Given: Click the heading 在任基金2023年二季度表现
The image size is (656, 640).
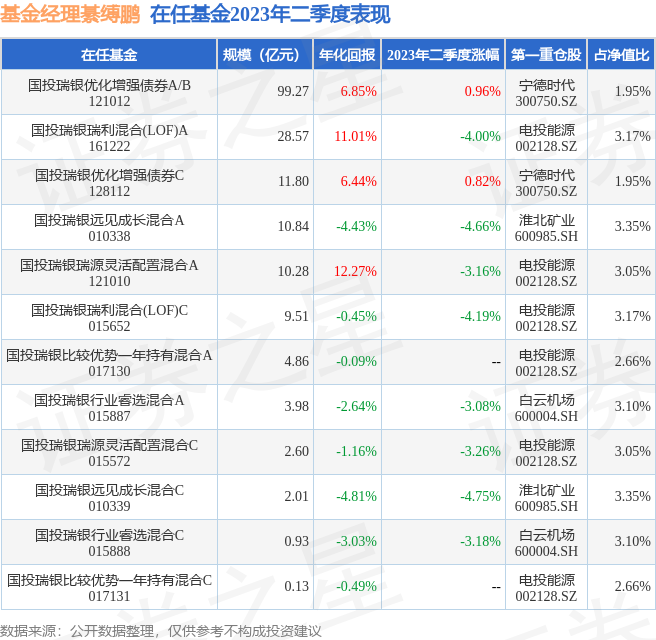Looking at the screenshot, I should click(270, 15).
